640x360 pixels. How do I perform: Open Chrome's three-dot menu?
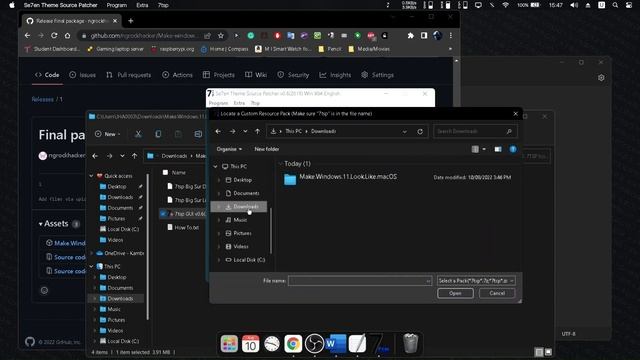click(451, 36)
